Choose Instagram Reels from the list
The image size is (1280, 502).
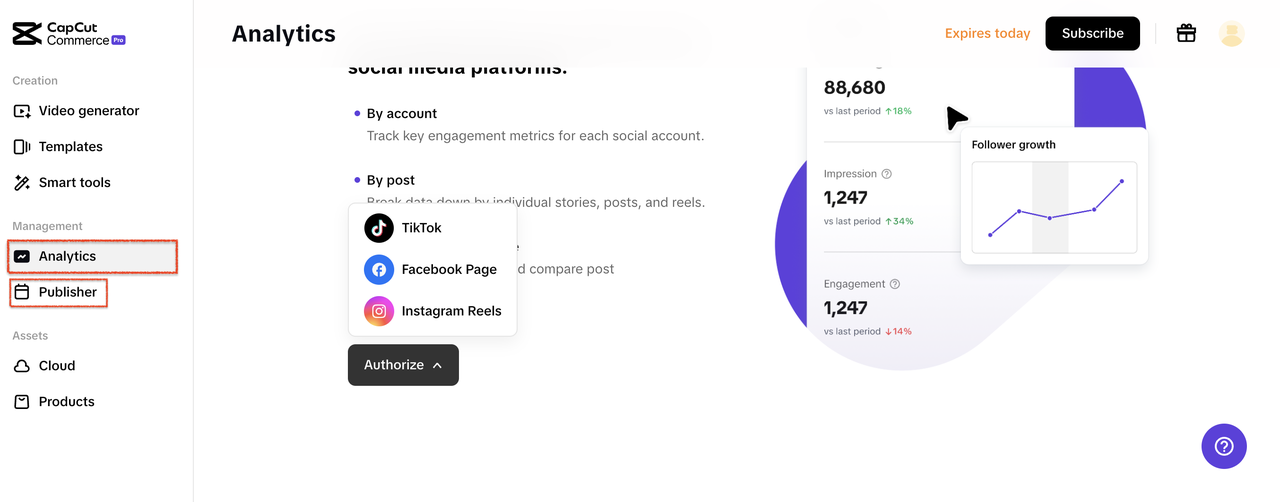point(451,311)
